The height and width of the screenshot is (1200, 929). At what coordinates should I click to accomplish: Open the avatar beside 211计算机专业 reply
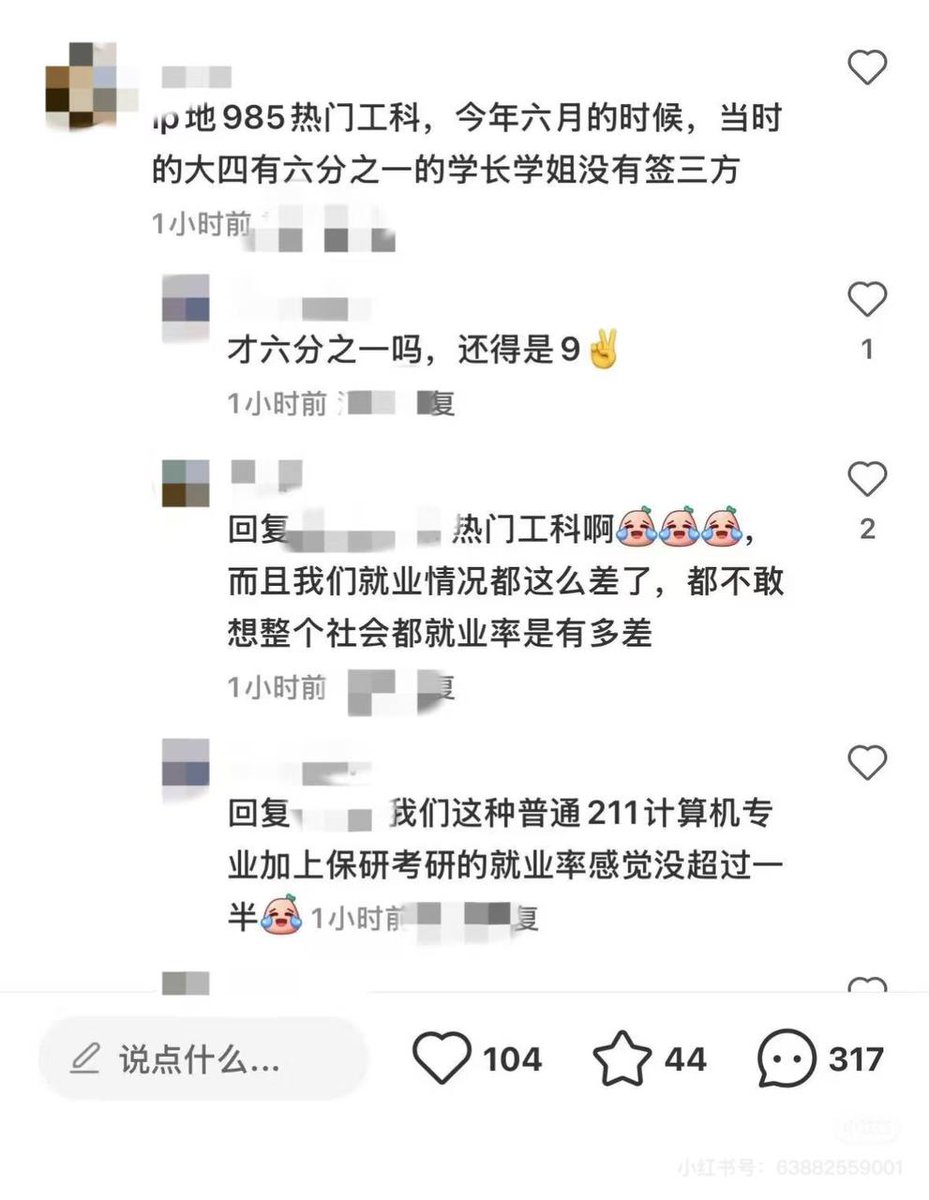(x=186, y=763)
